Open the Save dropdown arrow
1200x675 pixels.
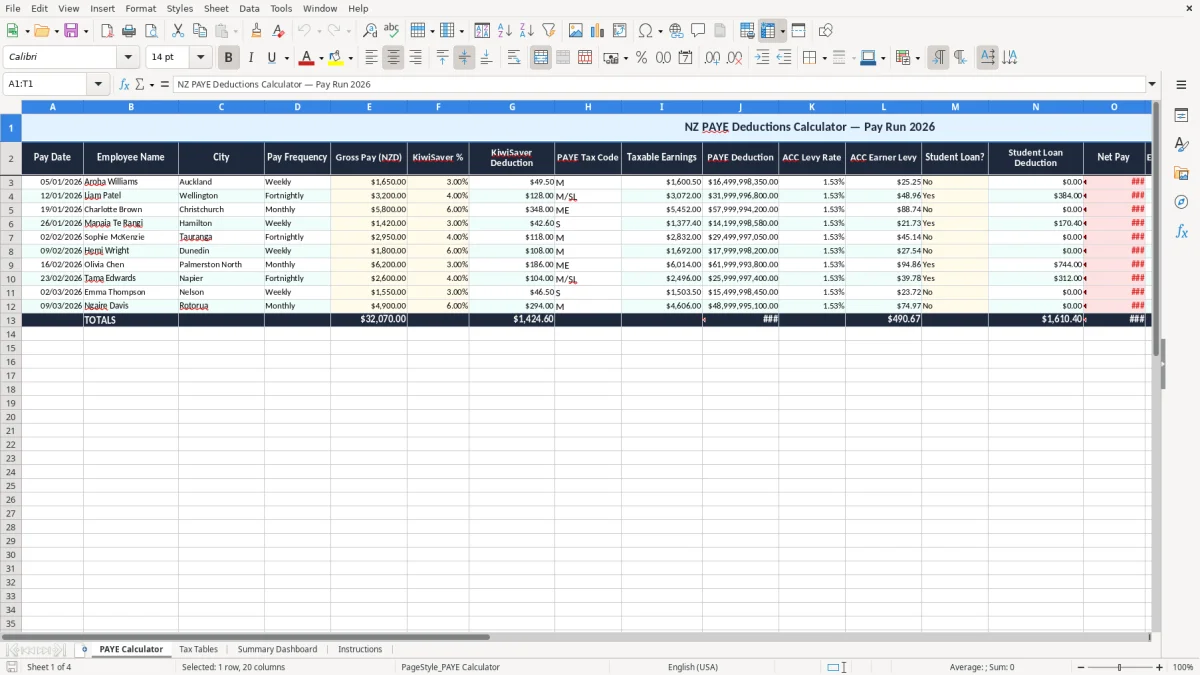point(85,31)
